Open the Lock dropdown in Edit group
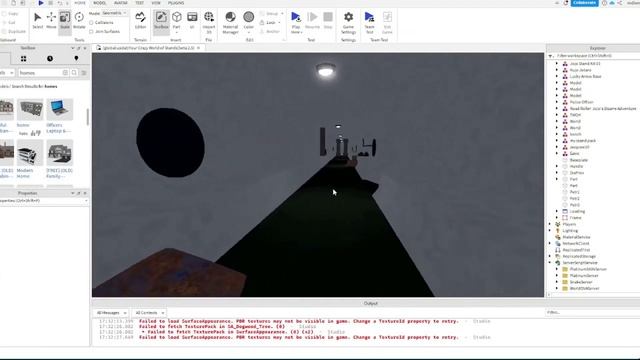The height and width of the screenshot is (360, 640). [x=280, y=22]
